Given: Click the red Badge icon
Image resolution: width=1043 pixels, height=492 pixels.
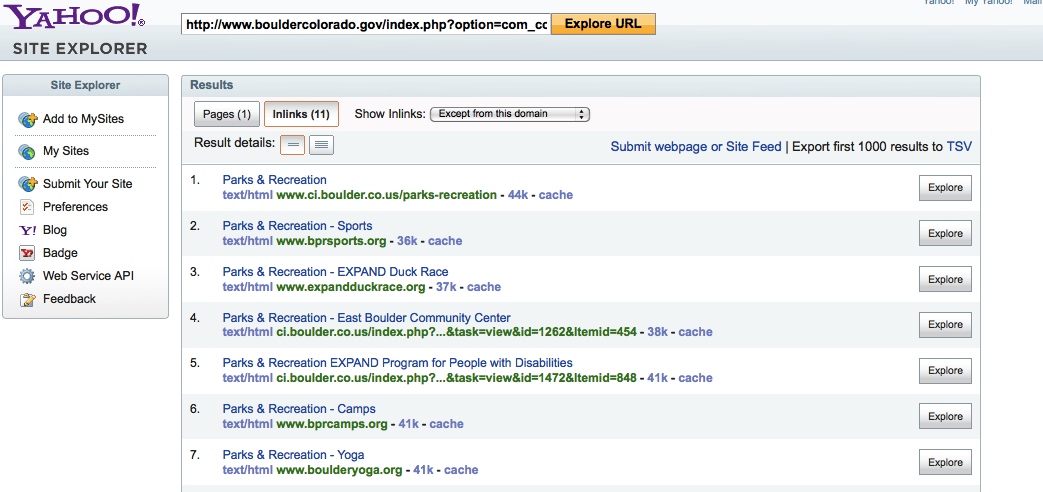Looking at the screenshot, I should pos(27,253).
